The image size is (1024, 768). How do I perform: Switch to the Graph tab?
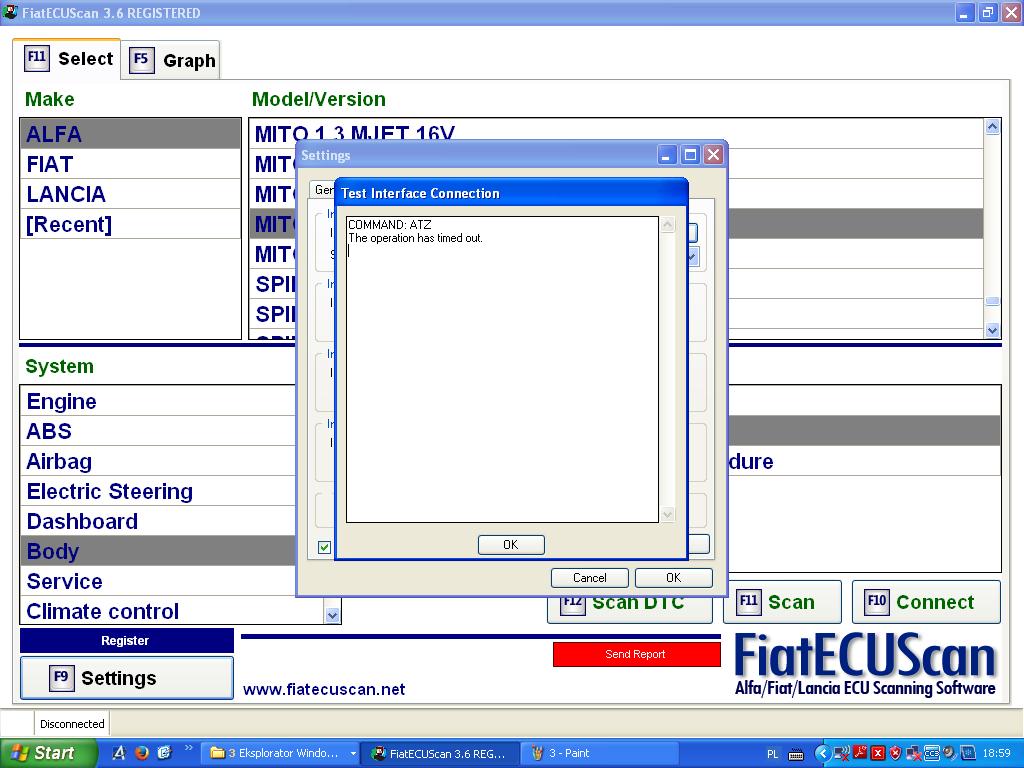[172, 60]
